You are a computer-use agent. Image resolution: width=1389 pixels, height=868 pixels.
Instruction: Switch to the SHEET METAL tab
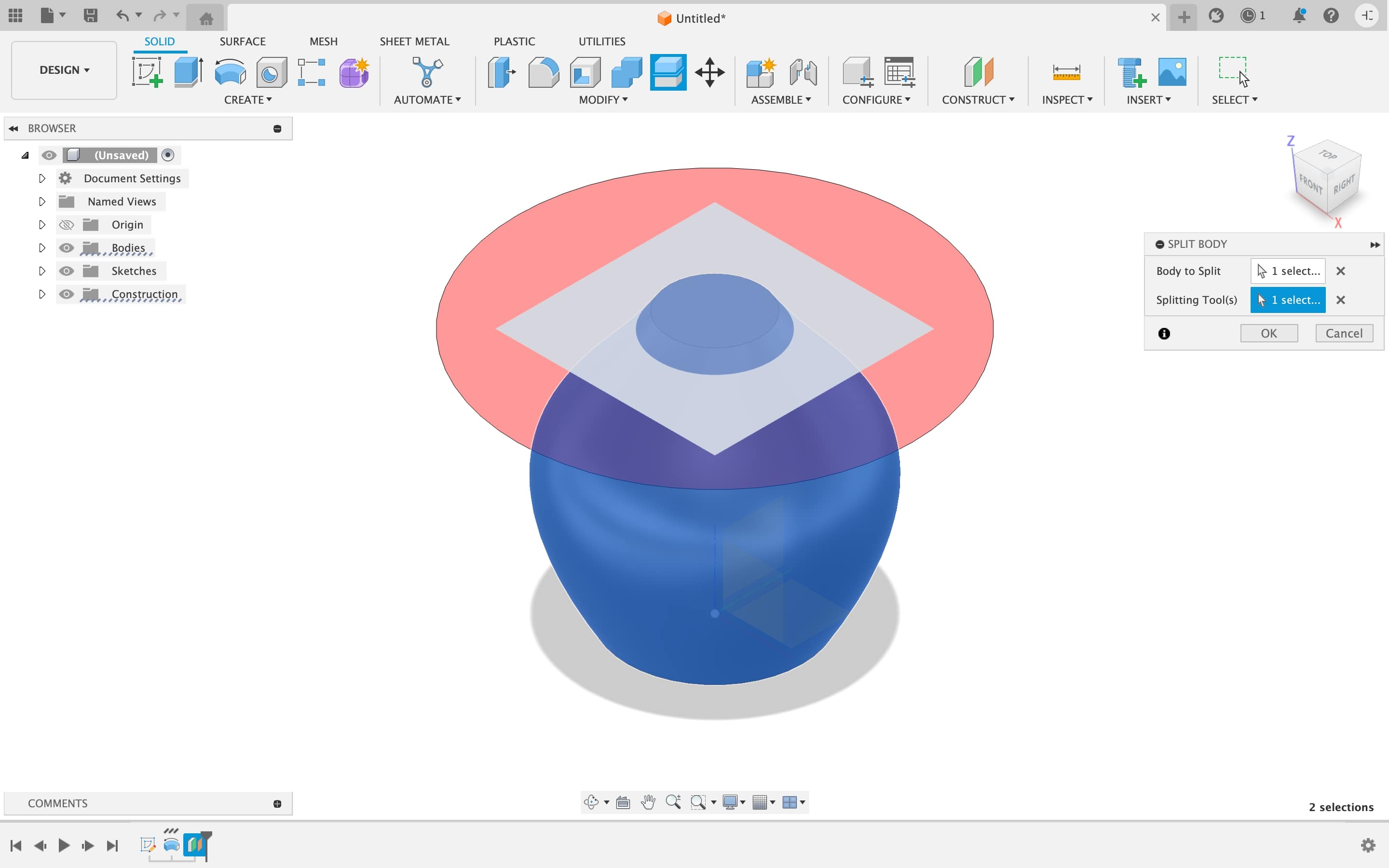pyautogui.click(x=414, y=41)
